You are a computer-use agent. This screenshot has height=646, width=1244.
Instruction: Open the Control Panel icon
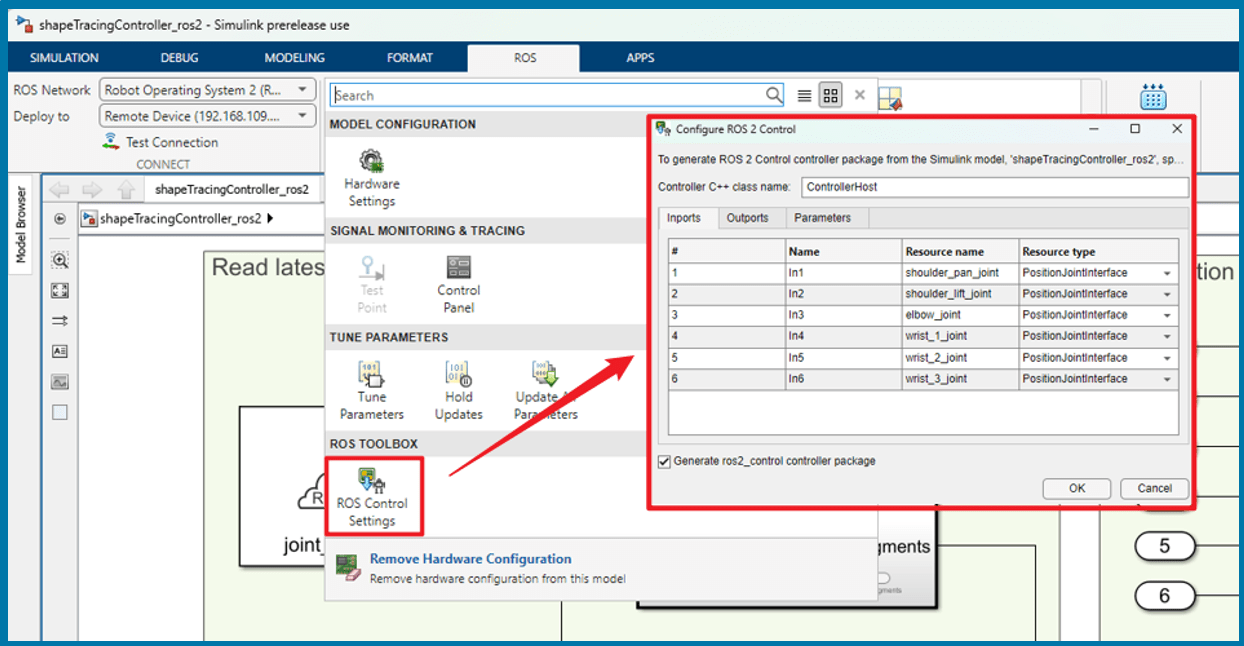pos(458,268)
